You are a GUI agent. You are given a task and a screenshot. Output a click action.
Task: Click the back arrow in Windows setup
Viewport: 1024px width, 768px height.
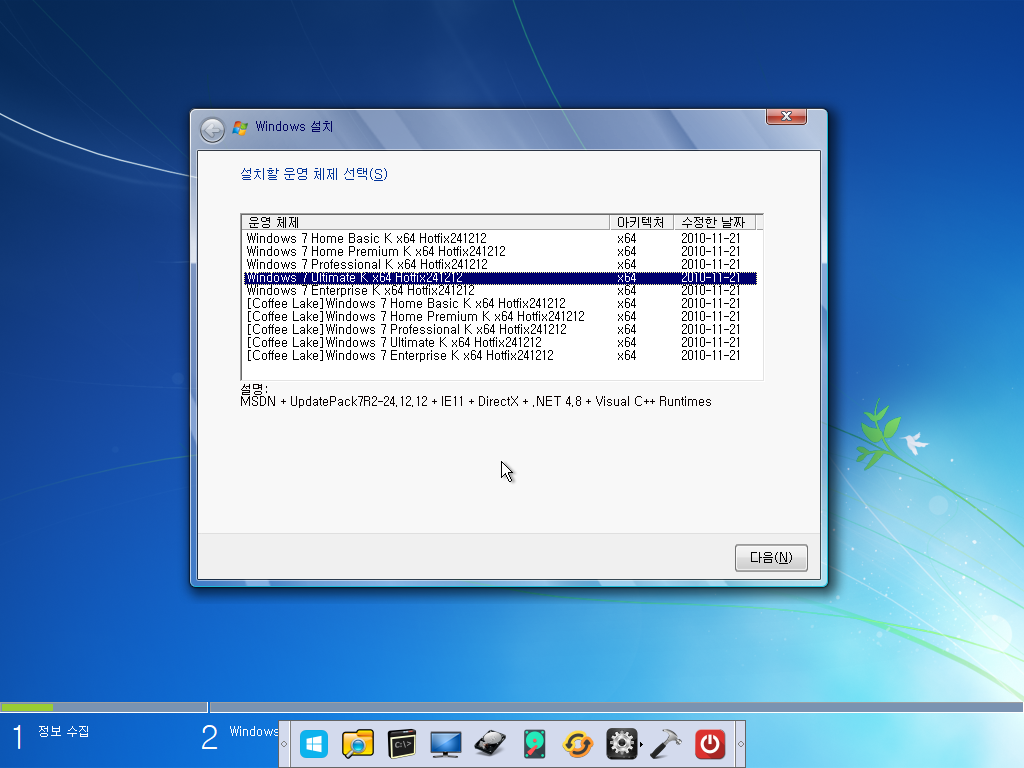tap(212, 130)
